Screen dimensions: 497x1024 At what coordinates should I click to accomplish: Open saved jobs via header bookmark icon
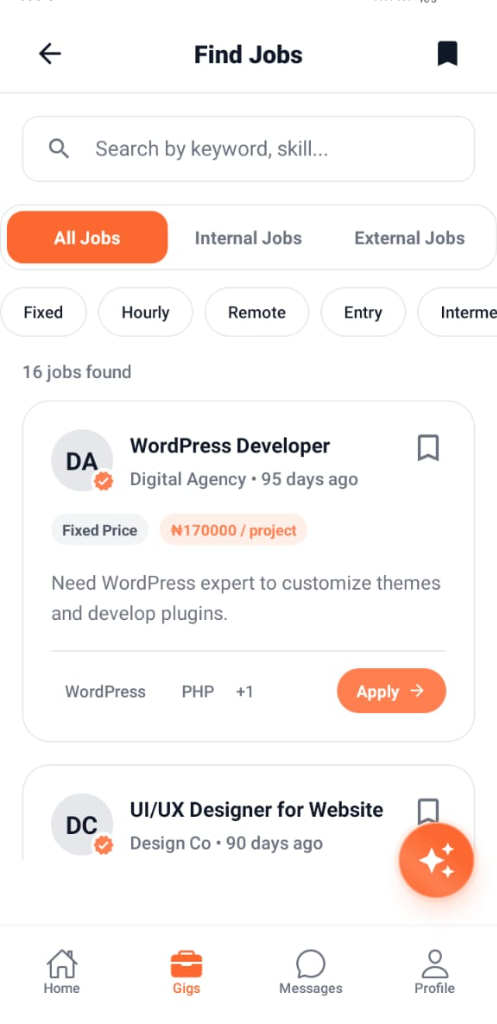coord(447,54)
